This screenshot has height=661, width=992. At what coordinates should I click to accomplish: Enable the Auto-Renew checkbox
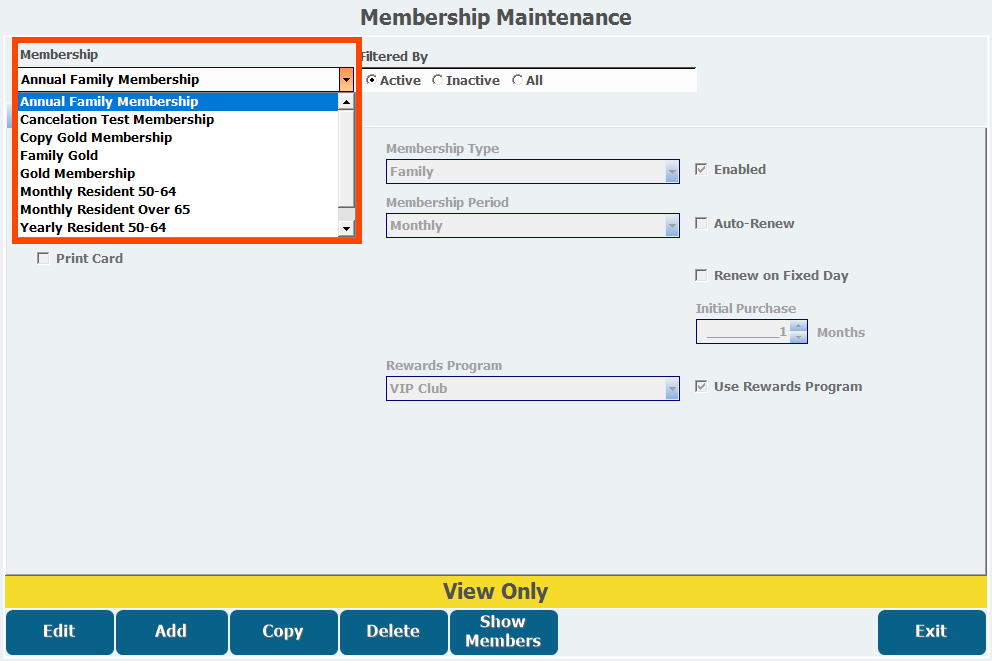click(x=701, y=223)
